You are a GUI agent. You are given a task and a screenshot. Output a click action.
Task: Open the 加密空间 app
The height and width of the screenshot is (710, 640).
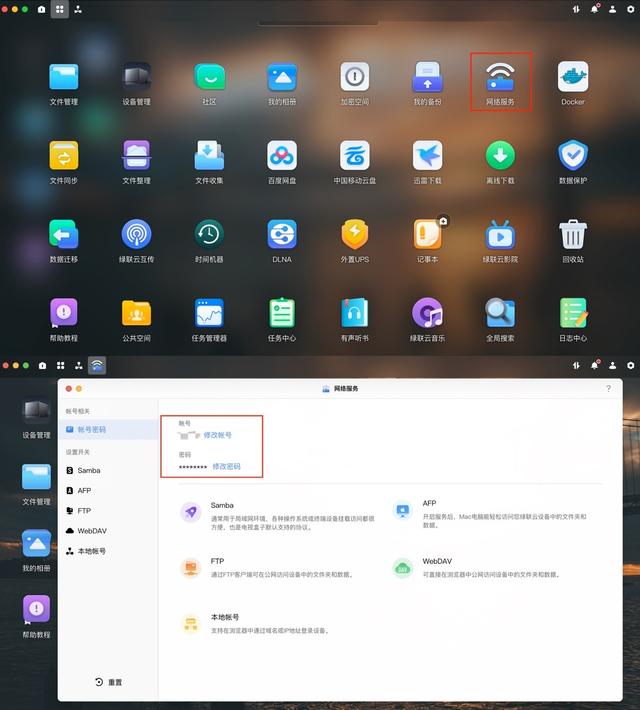[x=355, y=82]
